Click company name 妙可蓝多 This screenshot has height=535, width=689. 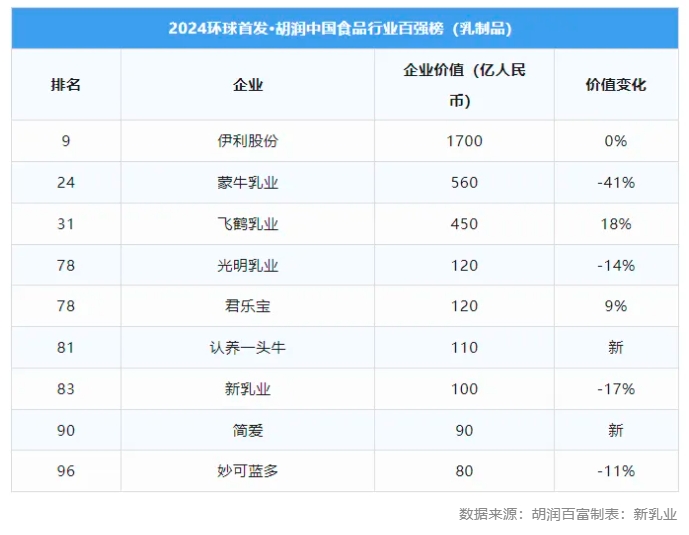pos(248,471)
